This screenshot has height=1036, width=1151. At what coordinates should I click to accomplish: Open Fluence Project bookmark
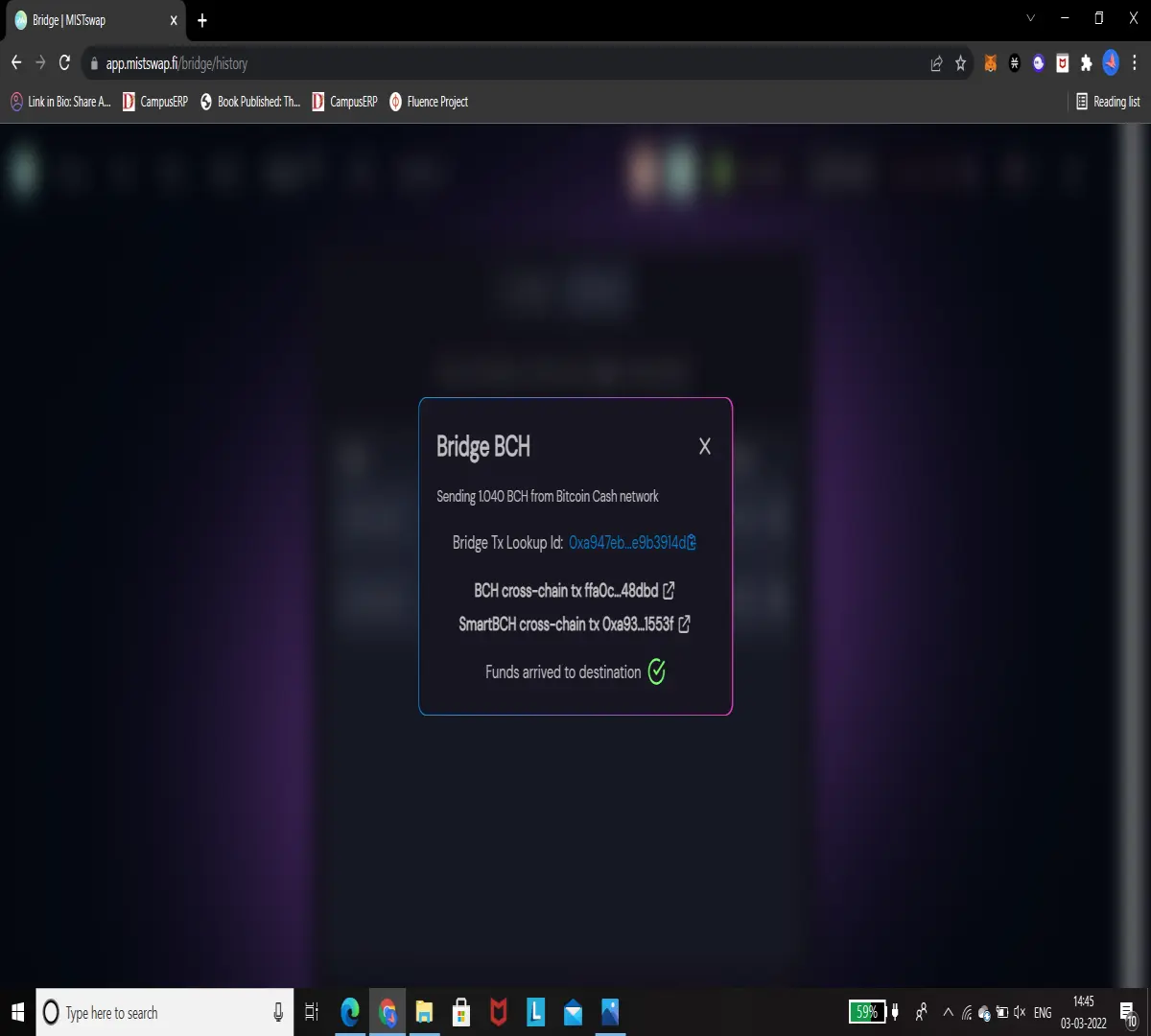tap(429, 102)
